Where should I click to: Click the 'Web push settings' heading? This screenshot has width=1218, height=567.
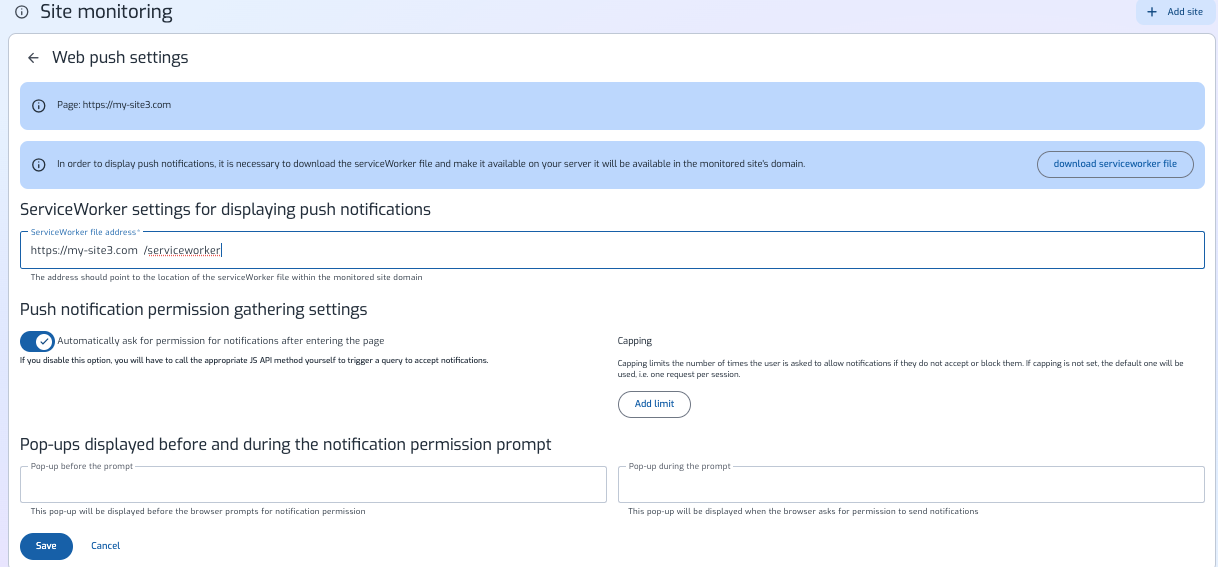tap(120, 58)
